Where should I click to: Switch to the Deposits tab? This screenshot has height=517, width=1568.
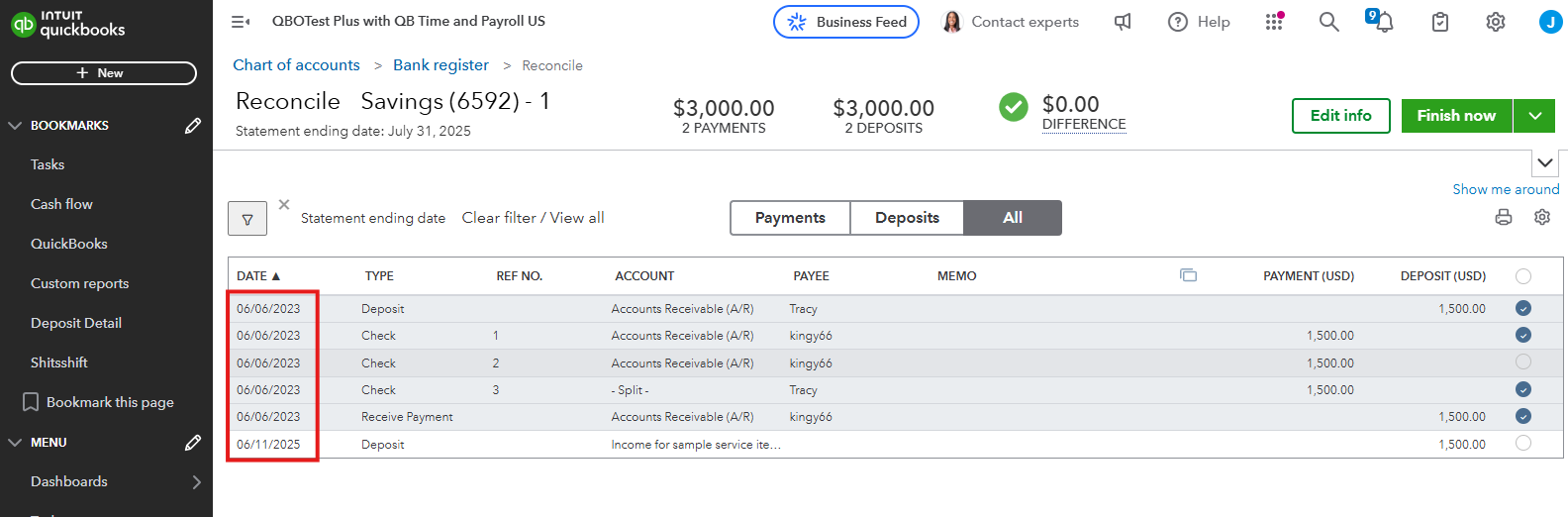click(907, 218)
